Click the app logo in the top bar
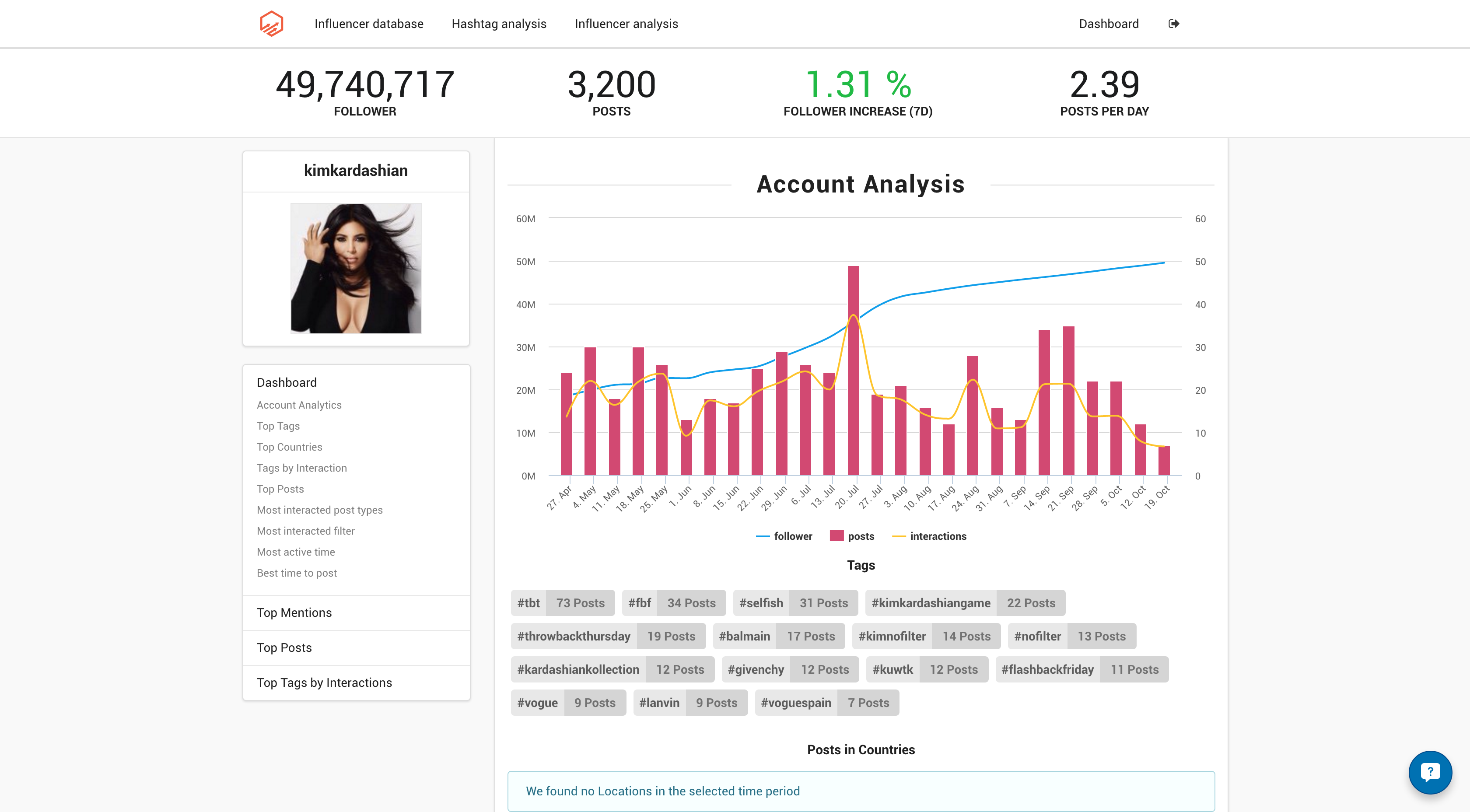Screen dimensions: 1470x812 pos(272,23)
